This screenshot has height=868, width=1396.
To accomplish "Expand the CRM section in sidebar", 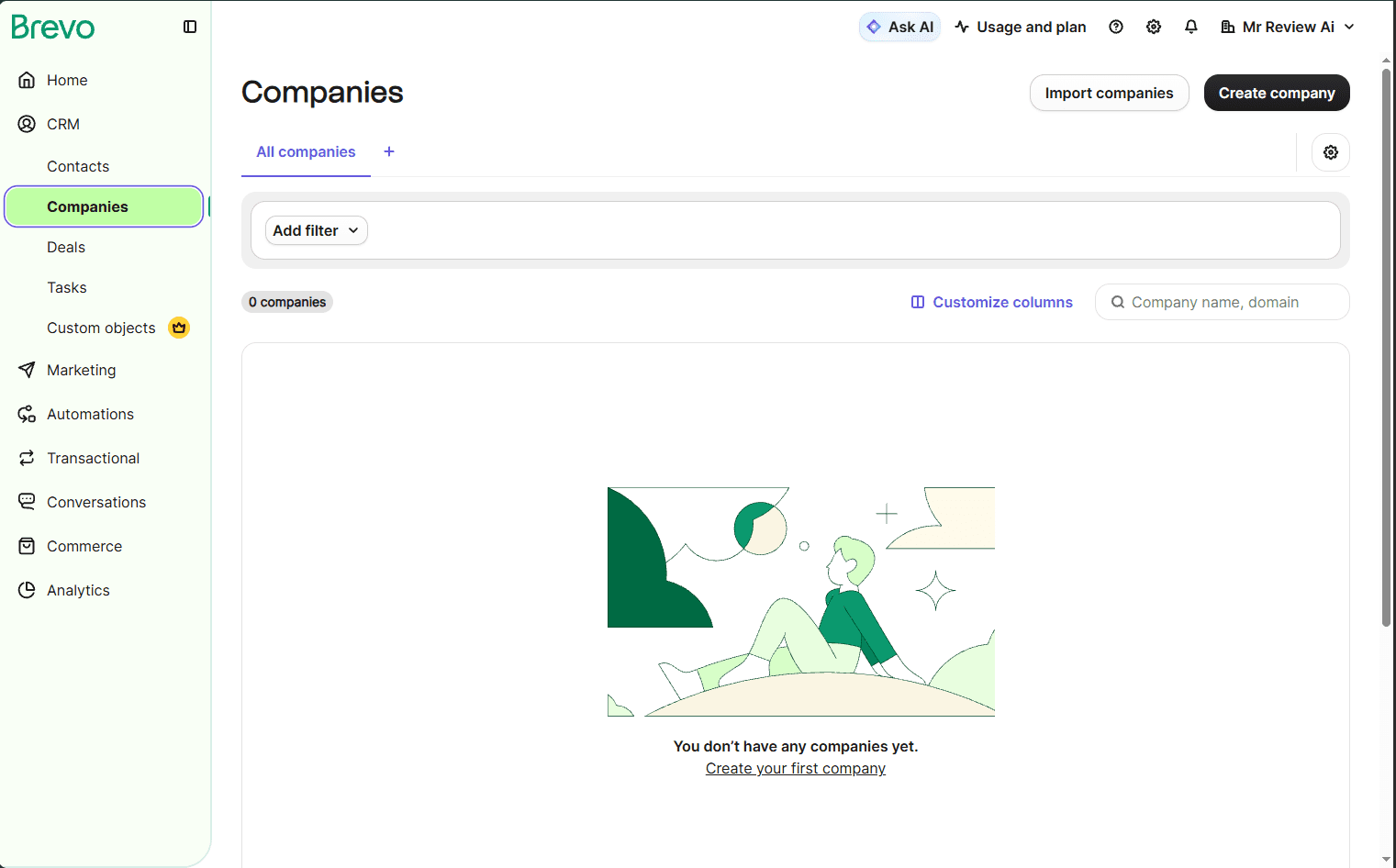I will point(62,124).
